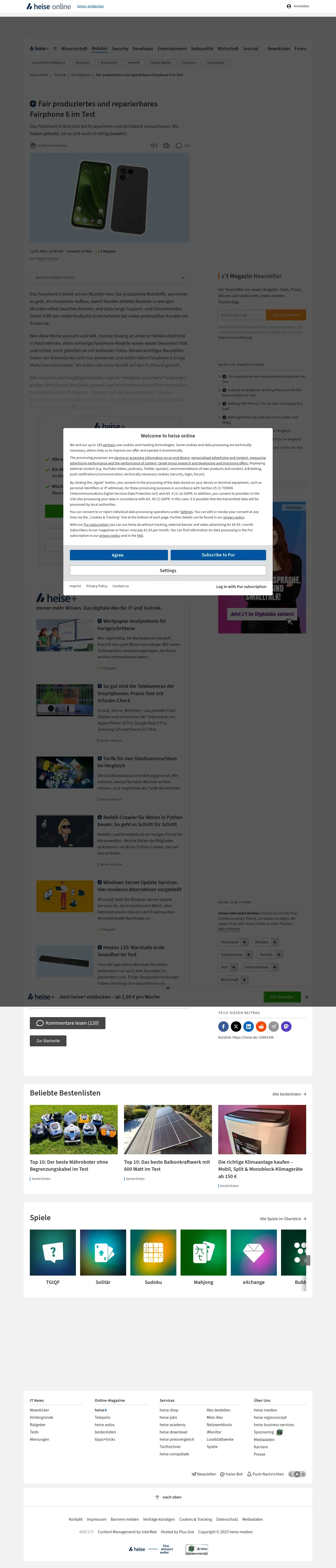Click nach oben link in footer

click(168, 1497)
